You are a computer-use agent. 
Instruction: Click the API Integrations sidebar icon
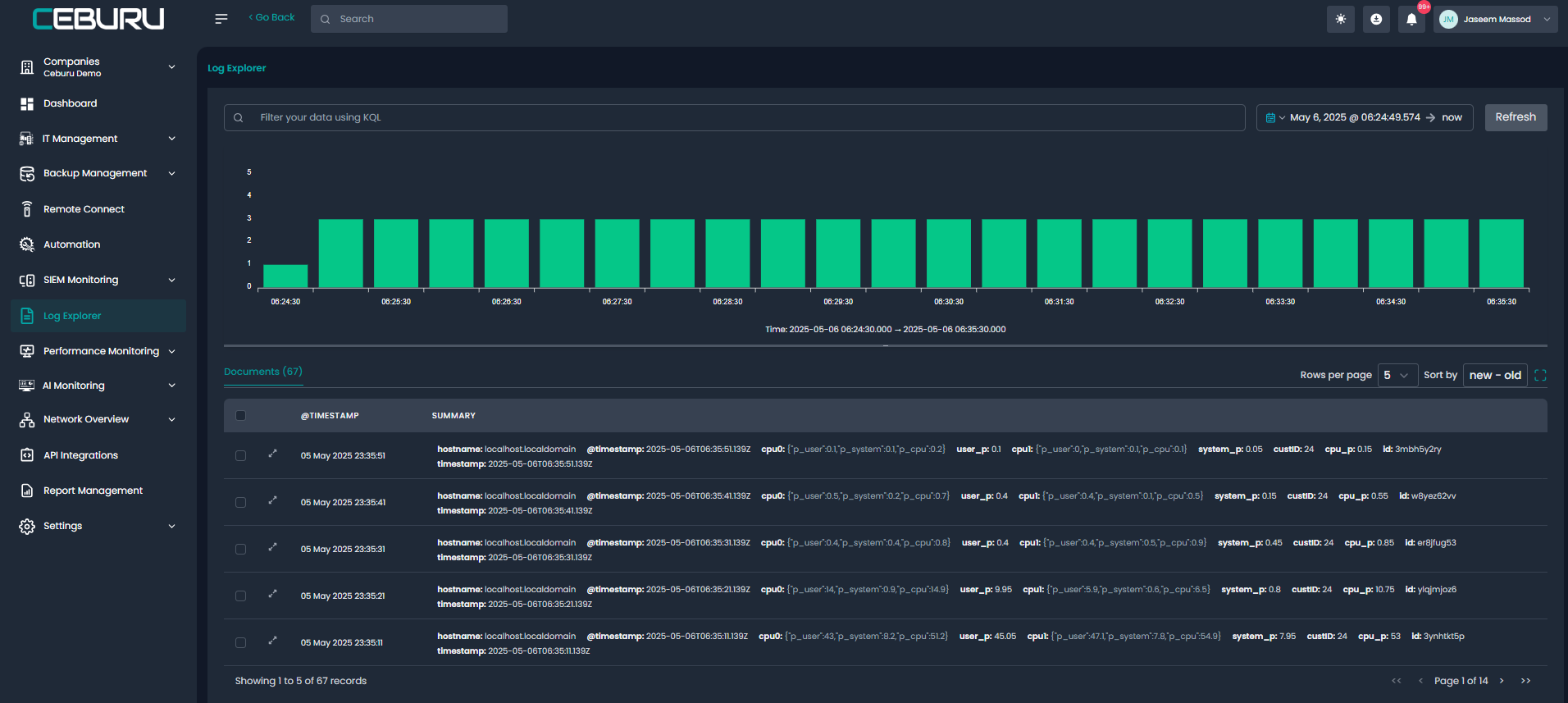coord(27,455)
